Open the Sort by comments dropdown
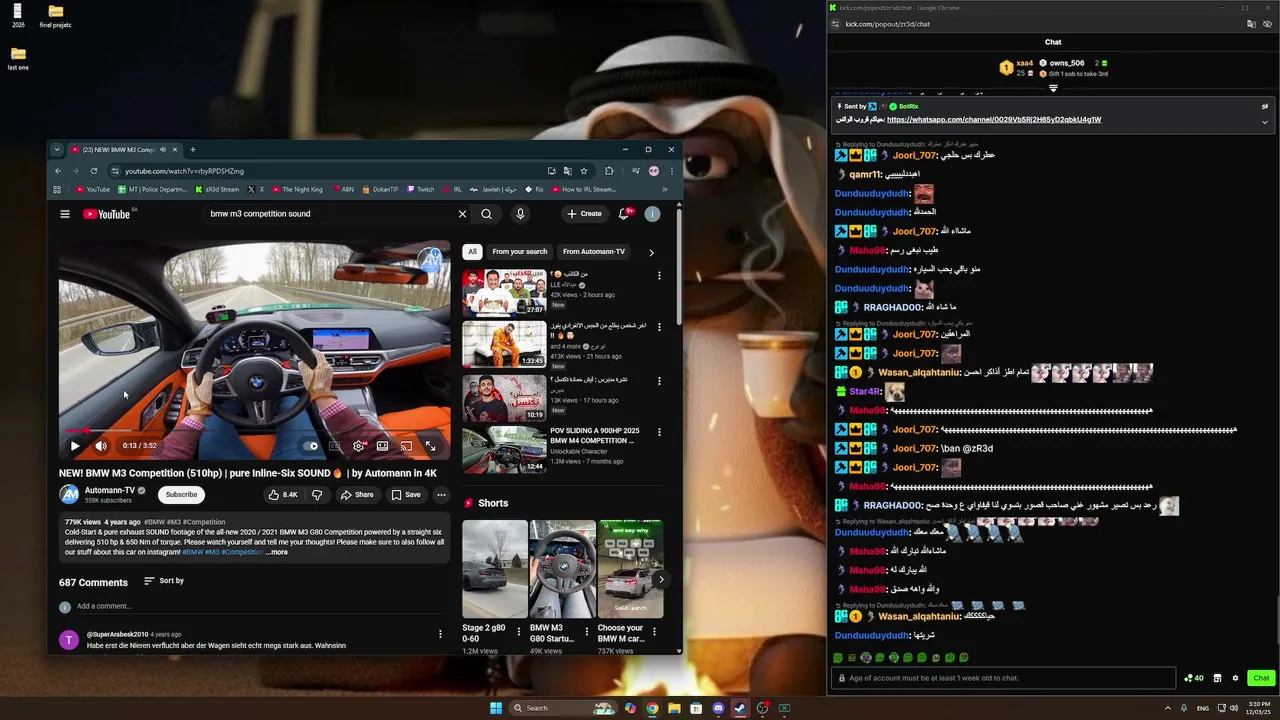1280x720 pixels. coord(164,581)
